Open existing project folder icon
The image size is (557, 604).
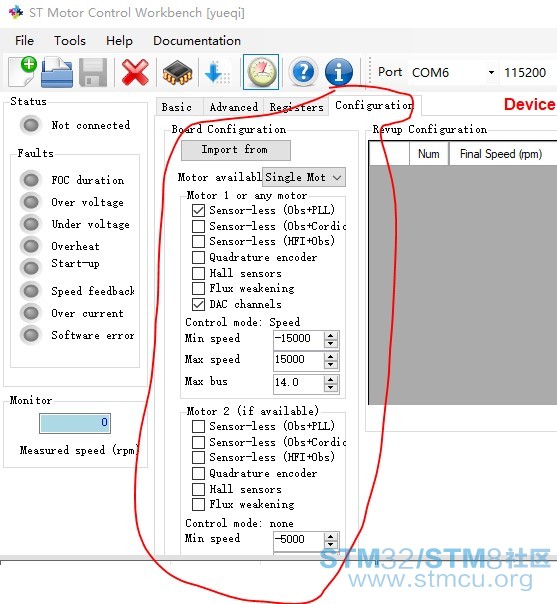pyautogui.click(x=57, y=72)
